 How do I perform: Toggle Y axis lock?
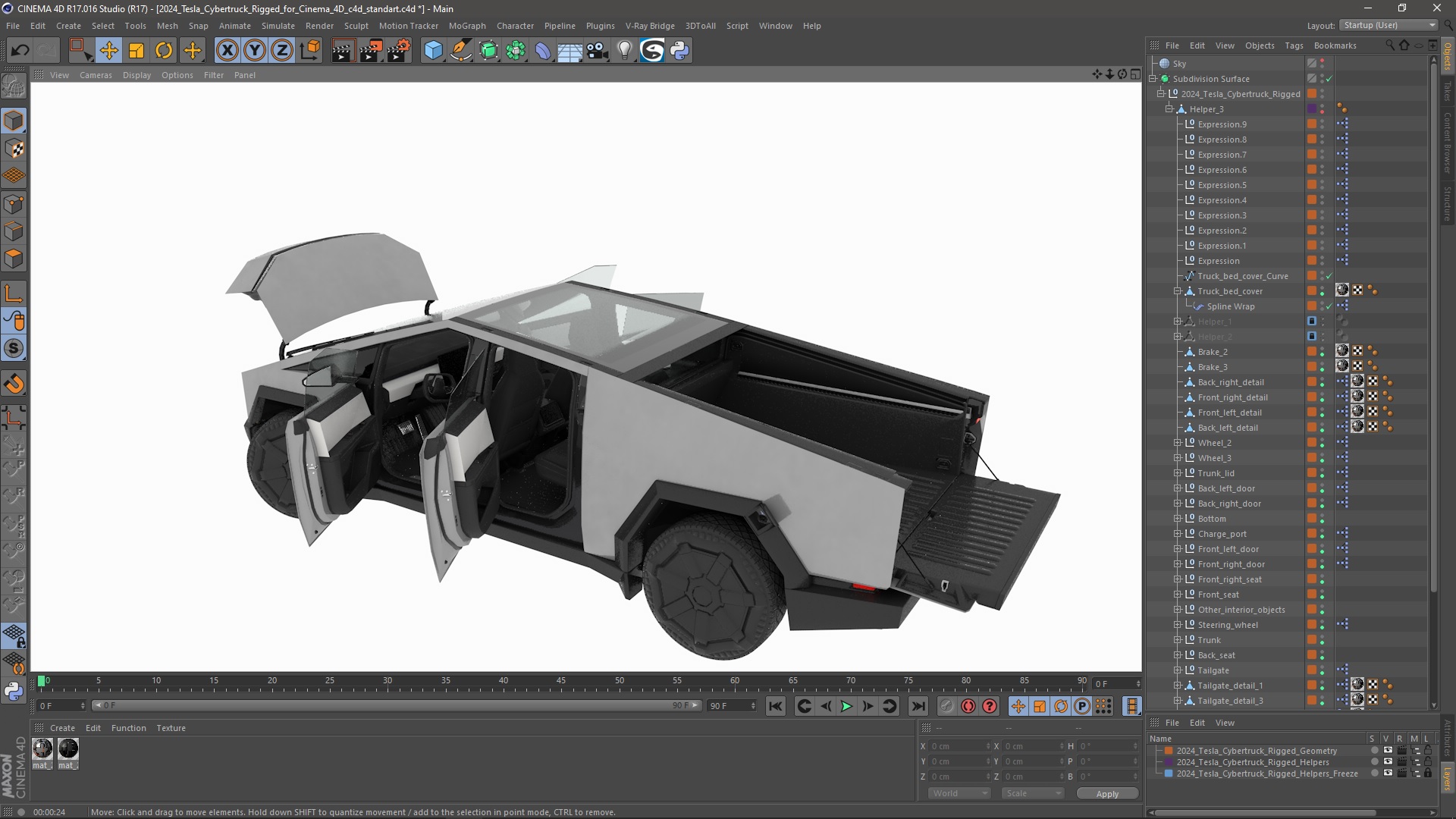point(255,51)
